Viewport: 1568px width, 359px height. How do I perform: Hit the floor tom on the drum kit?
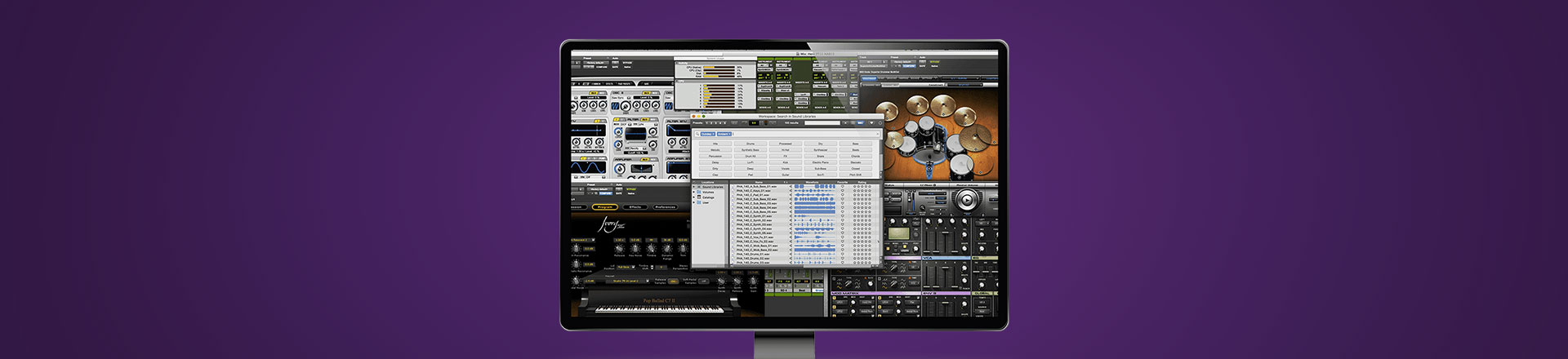961,165
